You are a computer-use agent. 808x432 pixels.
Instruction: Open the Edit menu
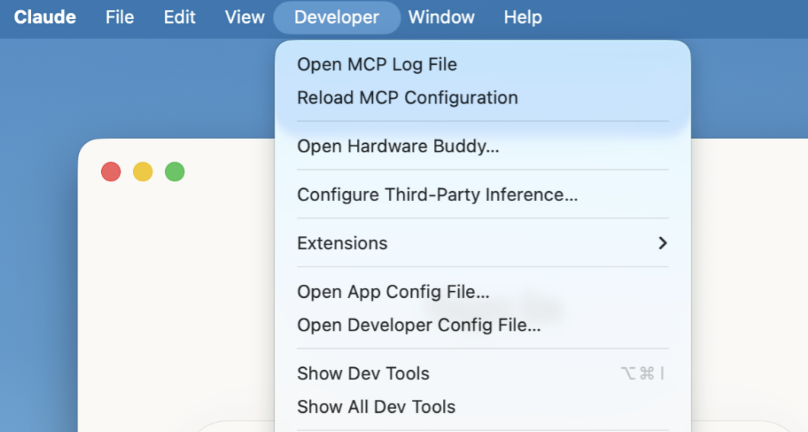pyautogui.click(x=179, y=17)
